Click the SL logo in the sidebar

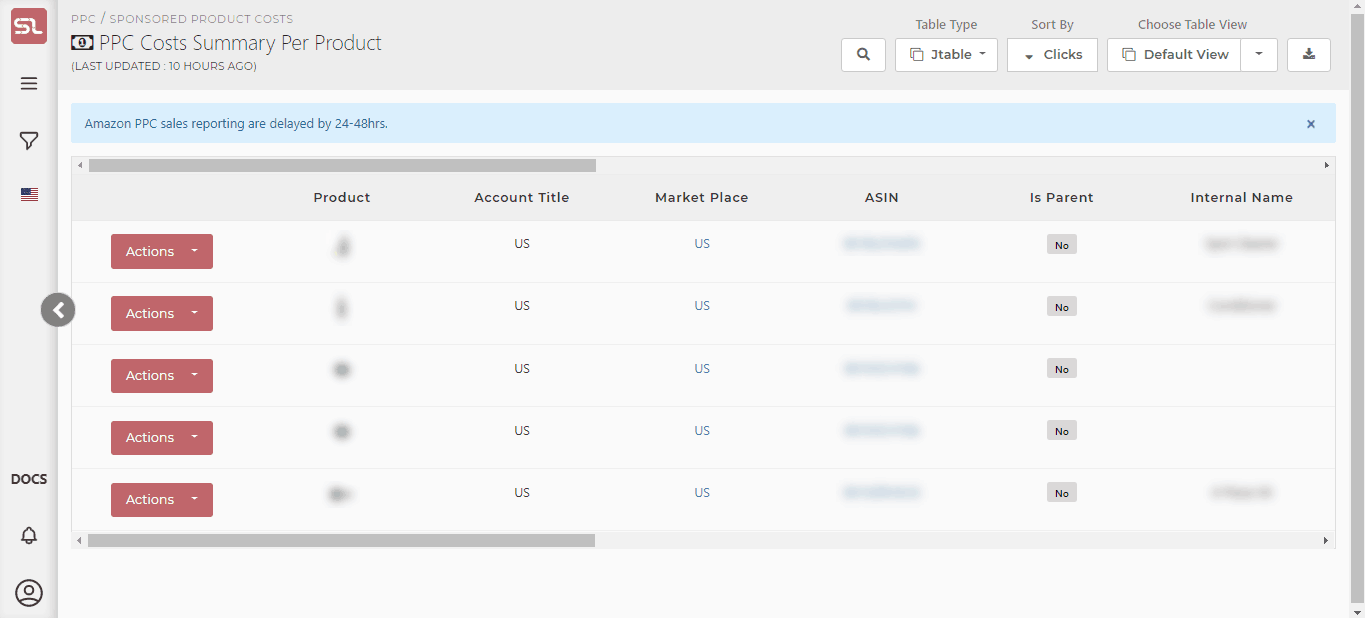coord(29,26)
